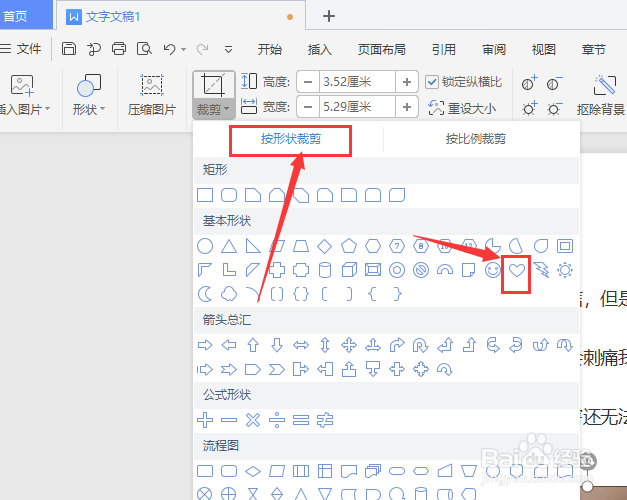Select the lightning bolt shape
The width and height of the screenshot is (627, 500).
541,270
